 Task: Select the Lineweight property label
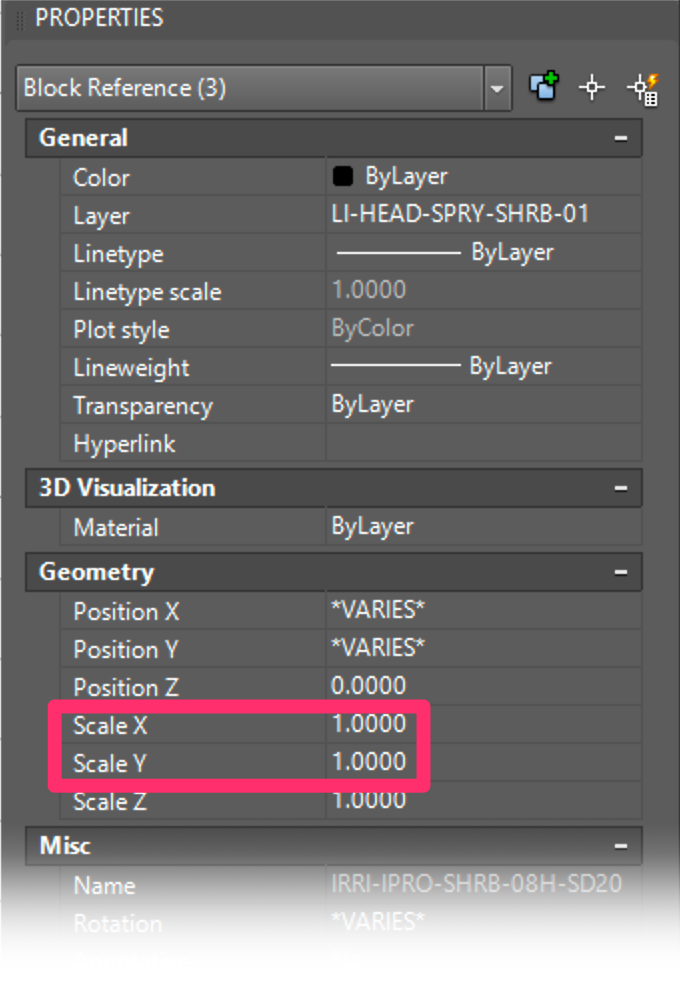[x=131, y=368]
